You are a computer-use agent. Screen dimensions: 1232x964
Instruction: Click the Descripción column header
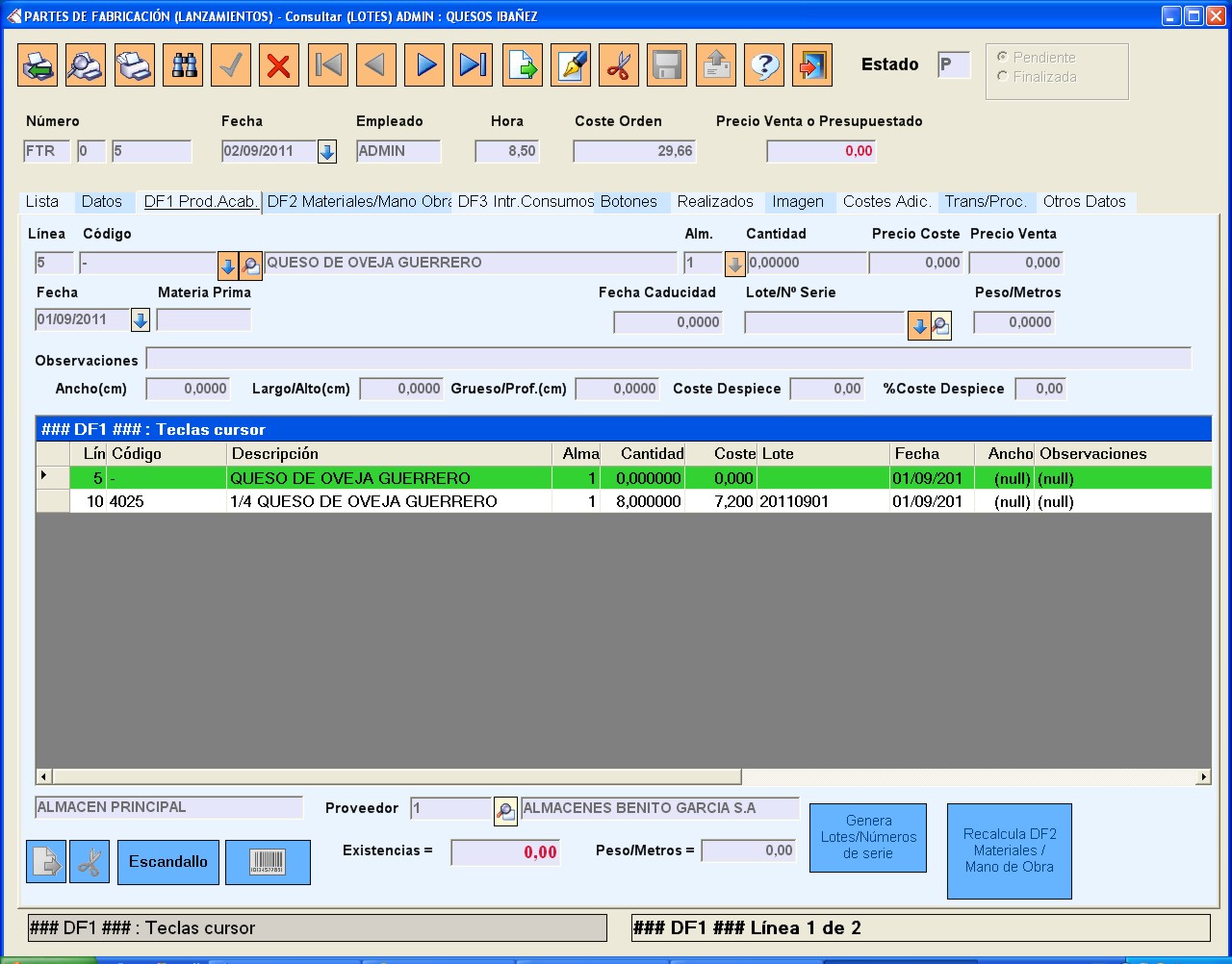point(390,454)
